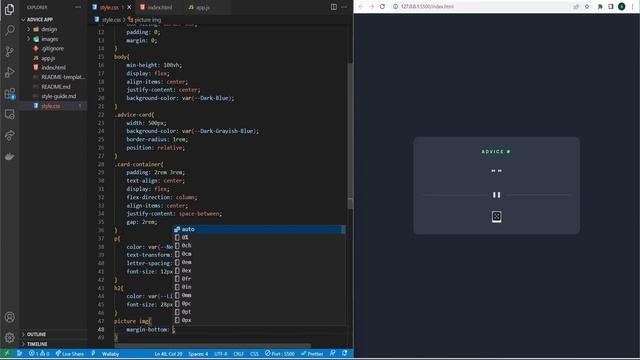640x360 pixels.
Task: Click the dice button on the advice card
Action: (x=496, y=216)
